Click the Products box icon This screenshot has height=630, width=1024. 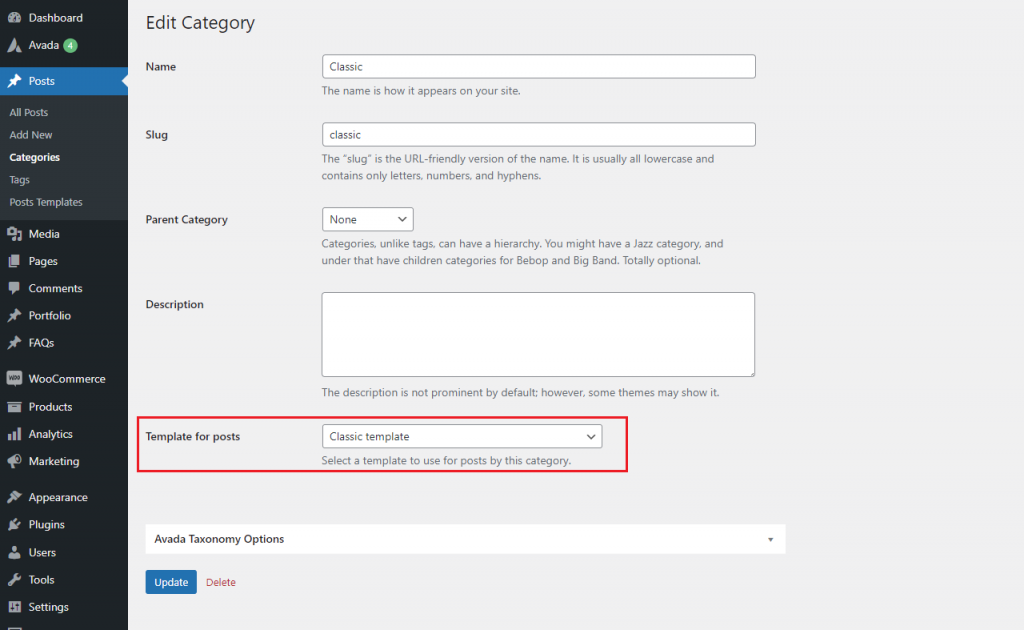click(14, 407)
